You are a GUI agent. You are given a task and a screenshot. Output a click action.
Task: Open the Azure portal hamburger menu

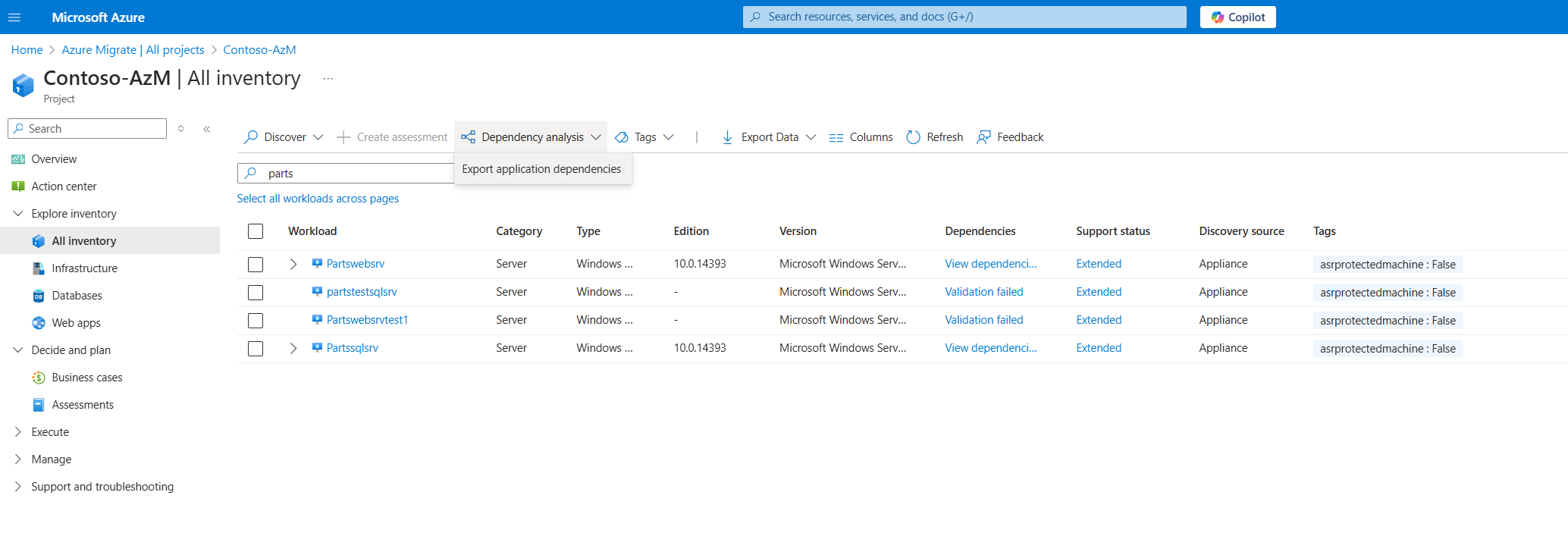click(x=14, y=17)
